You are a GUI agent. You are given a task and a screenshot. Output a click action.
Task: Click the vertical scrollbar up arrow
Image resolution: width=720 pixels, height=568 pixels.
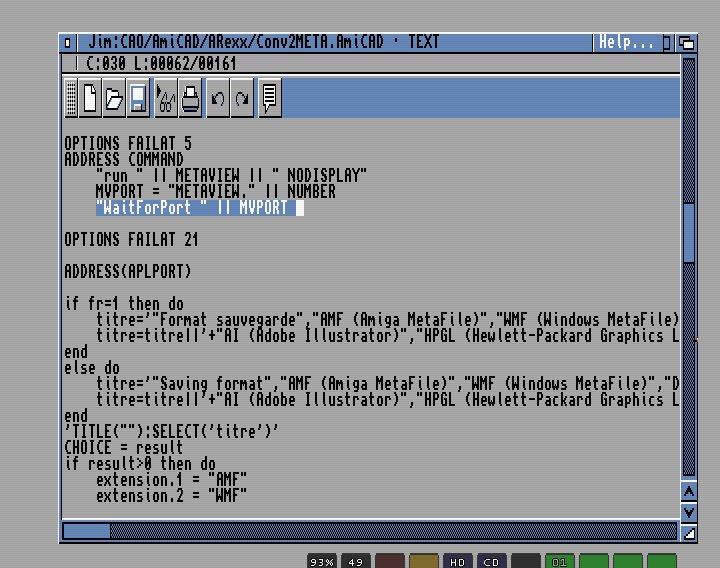[689, 492]
